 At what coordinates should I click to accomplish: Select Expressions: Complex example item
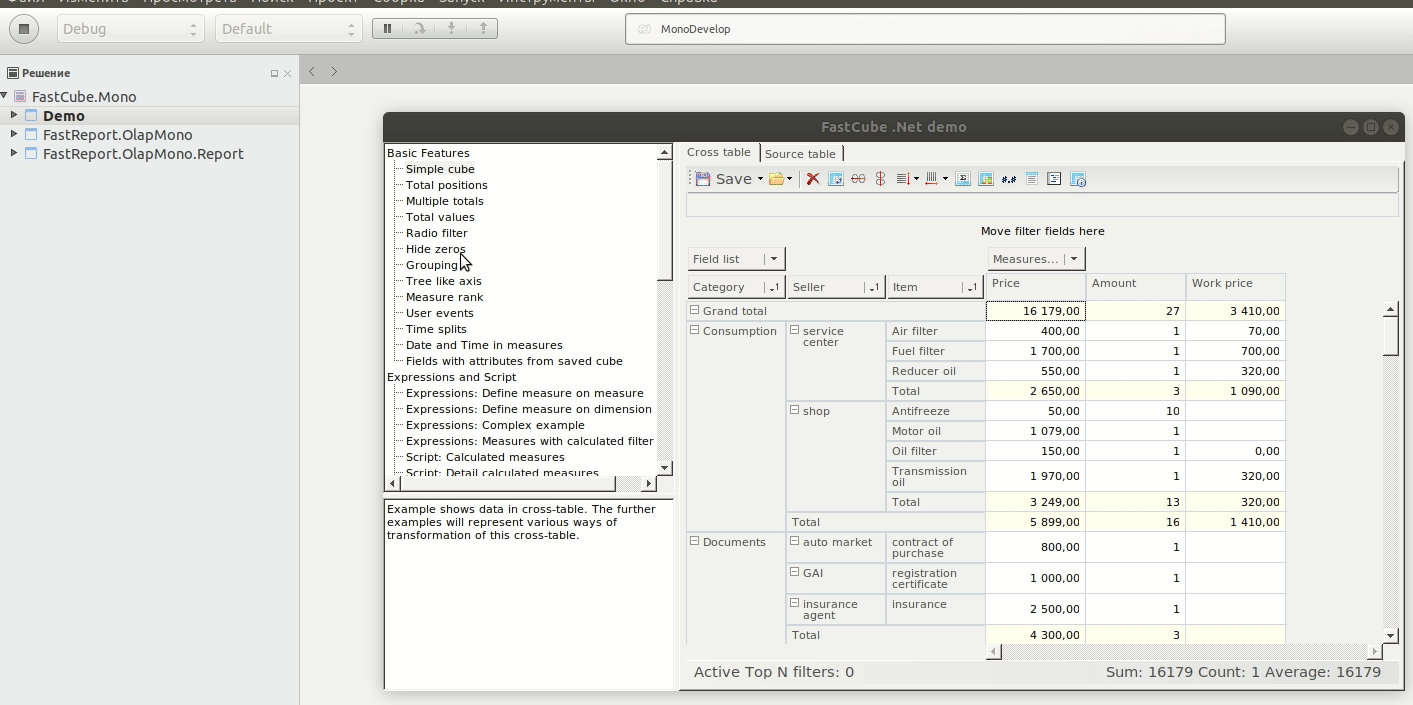pos(495,425)
